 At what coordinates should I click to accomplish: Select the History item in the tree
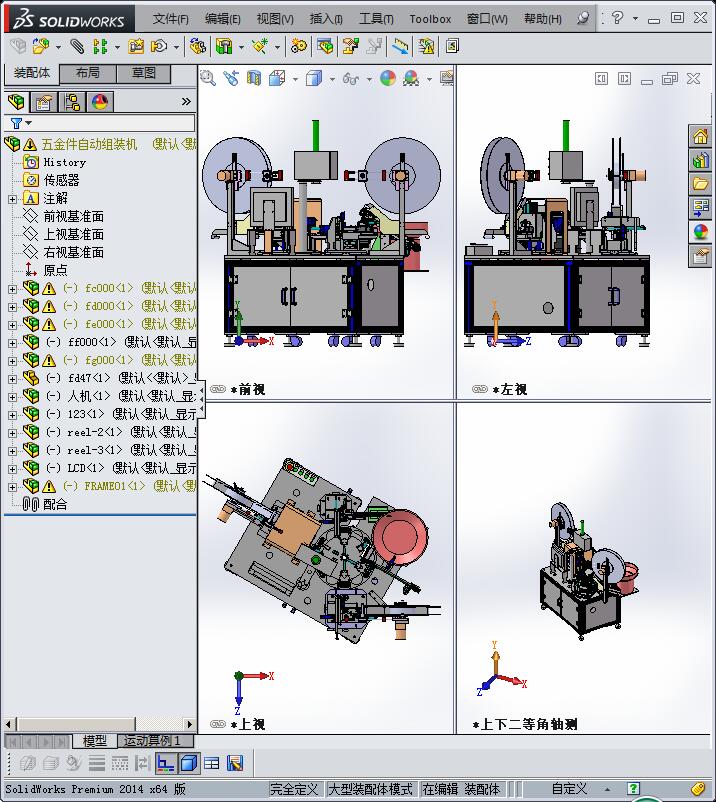pos(64,162)
